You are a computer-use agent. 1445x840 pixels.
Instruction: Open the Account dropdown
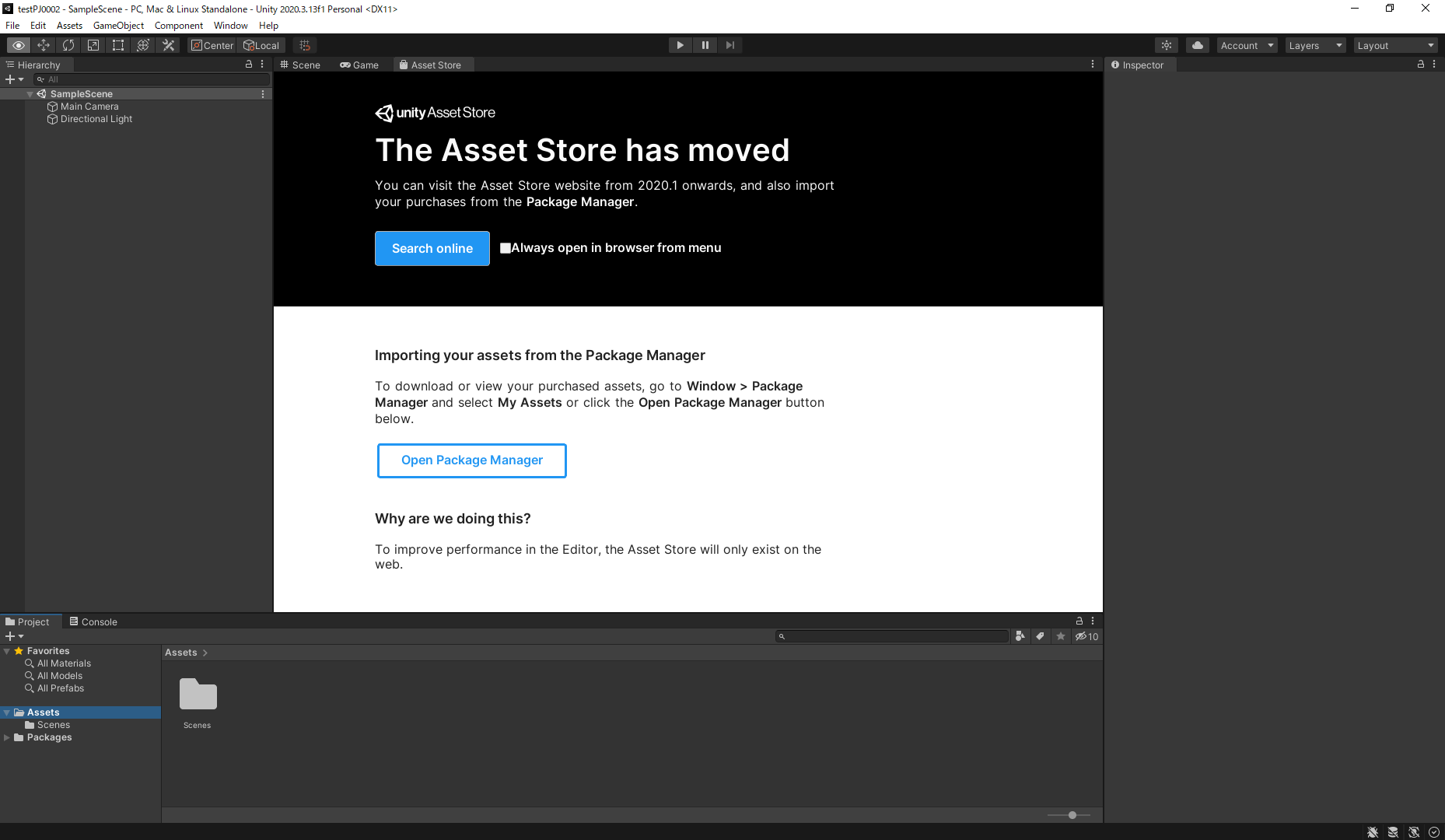pyautogui.click(x=1247, y=45)
